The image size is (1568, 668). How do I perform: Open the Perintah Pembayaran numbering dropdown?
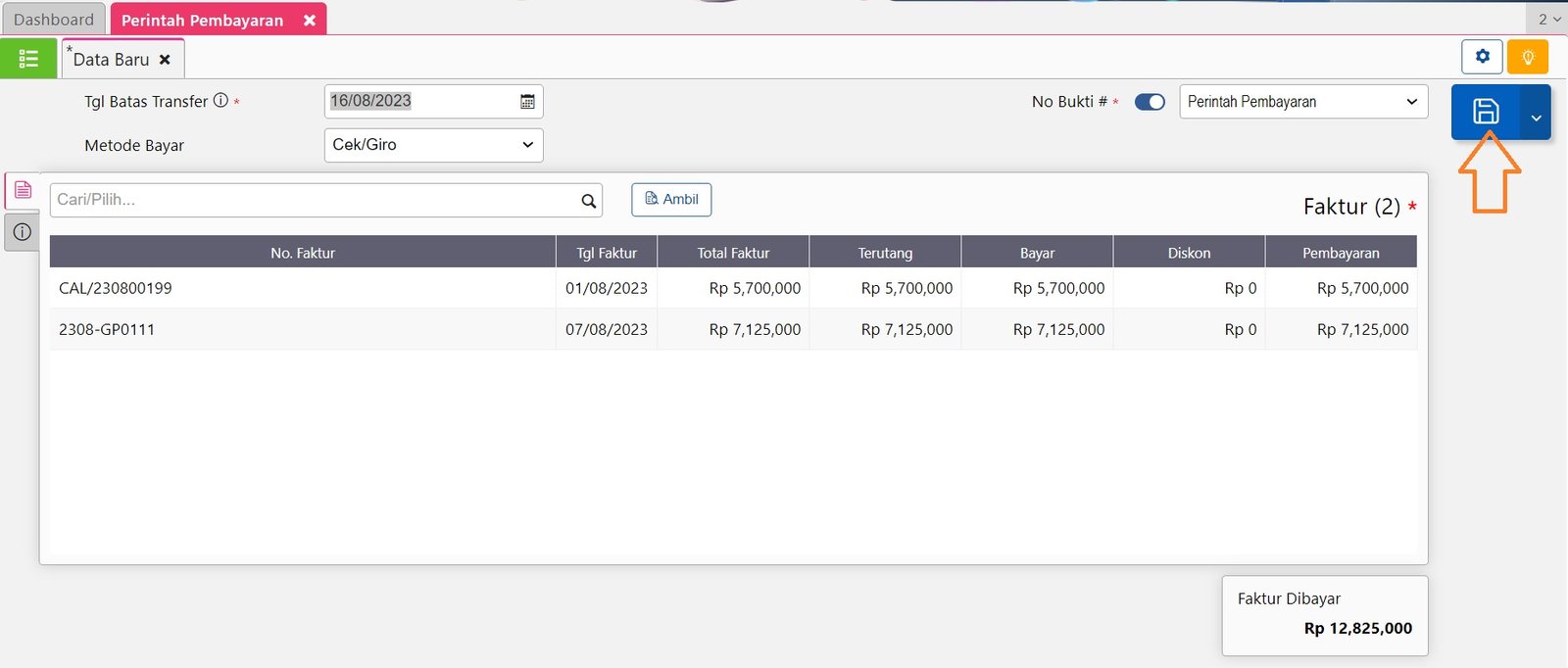point(1302,102)
